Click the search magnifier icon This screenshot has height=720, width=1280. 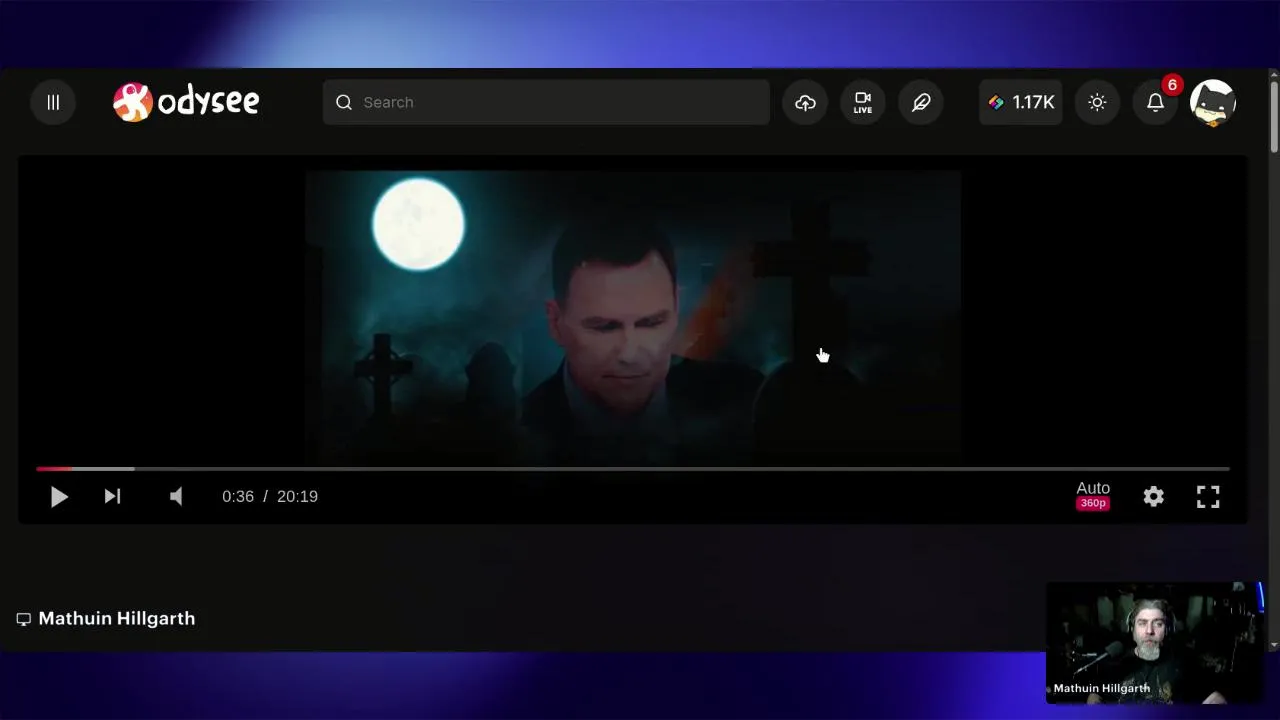click(344, 102)
